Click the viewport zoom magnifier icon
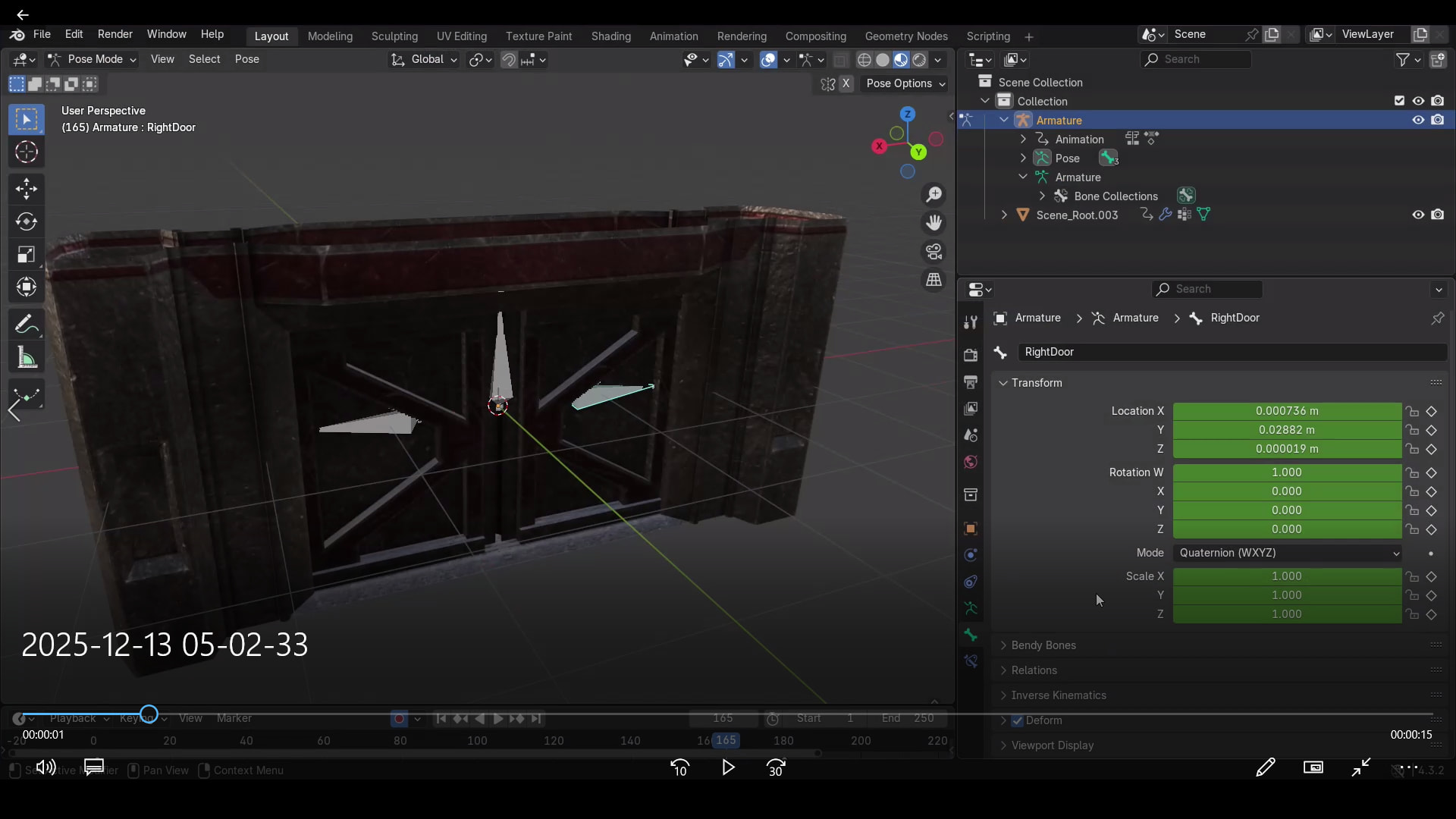1456x819 pixels. point(934,195)
